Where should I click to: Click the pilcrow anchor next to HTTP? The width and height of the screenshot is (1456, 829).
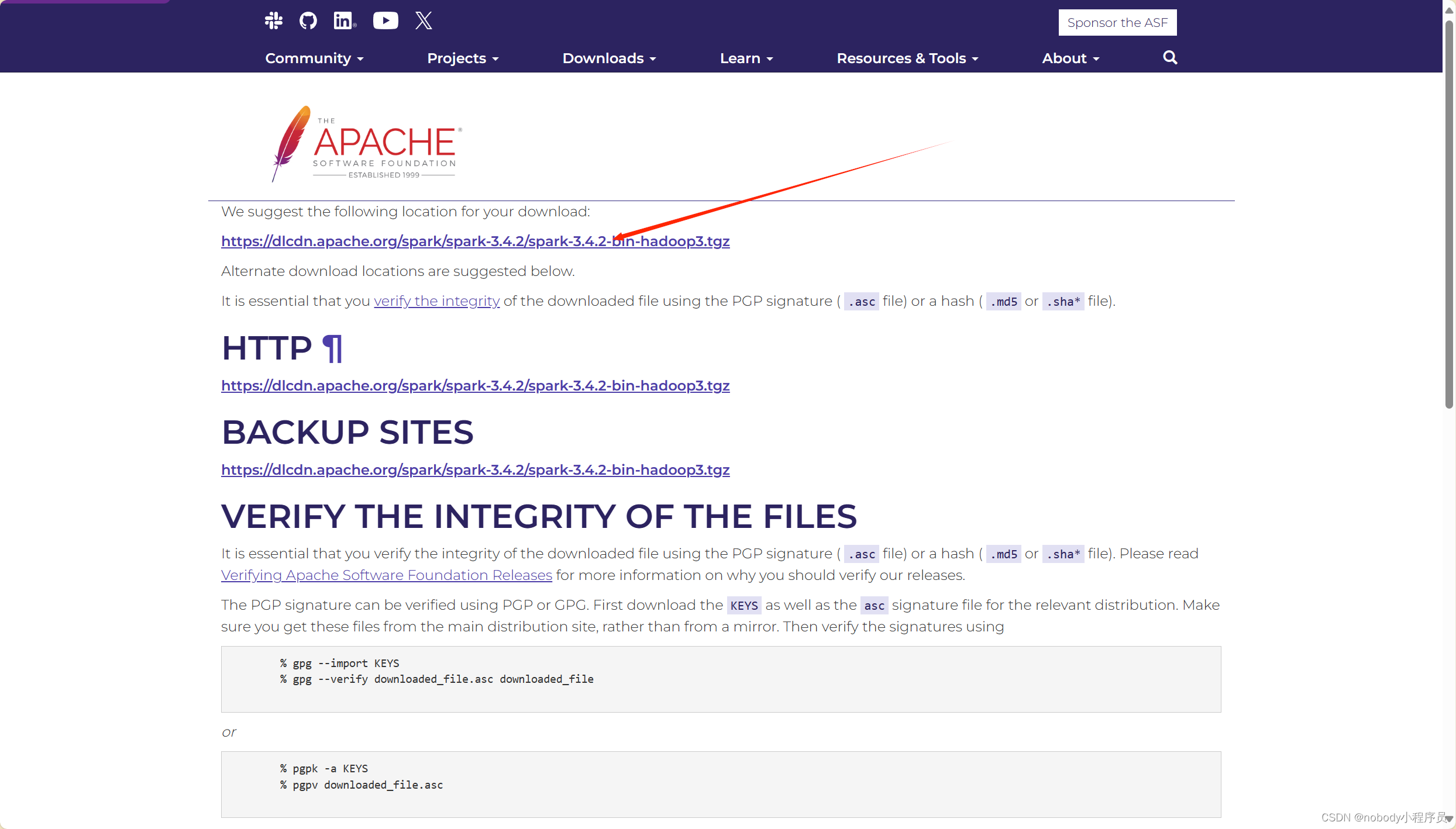(x=332, y=348)
